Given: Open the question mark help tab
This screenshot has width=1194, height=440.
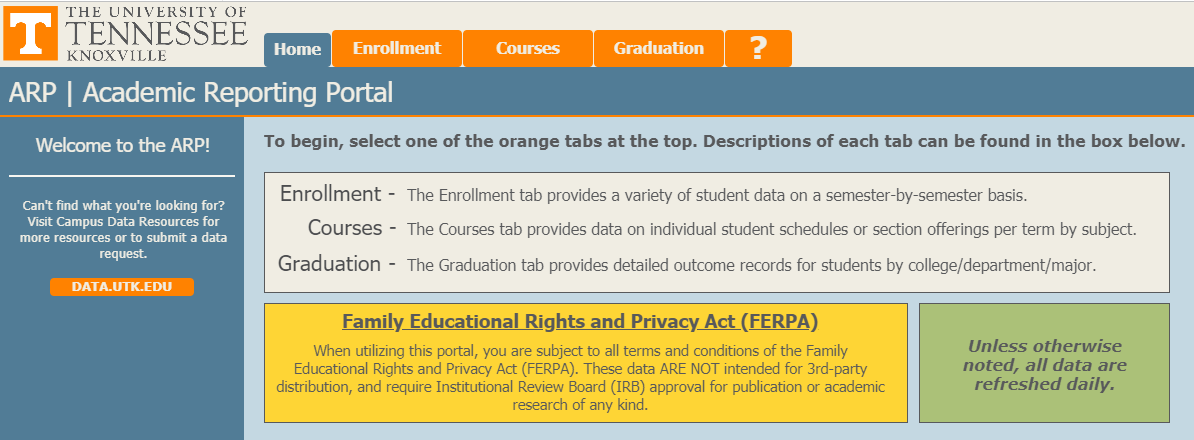Looking at the screenshot, I should pos(758,49).
